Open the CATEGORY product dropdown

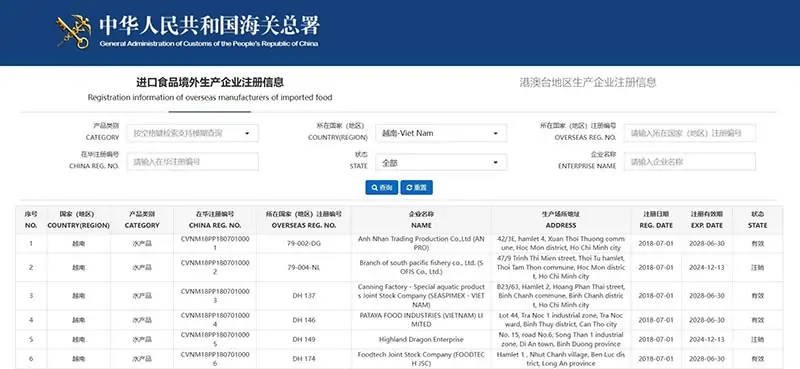pyautogui.click(x=193, y=133)
